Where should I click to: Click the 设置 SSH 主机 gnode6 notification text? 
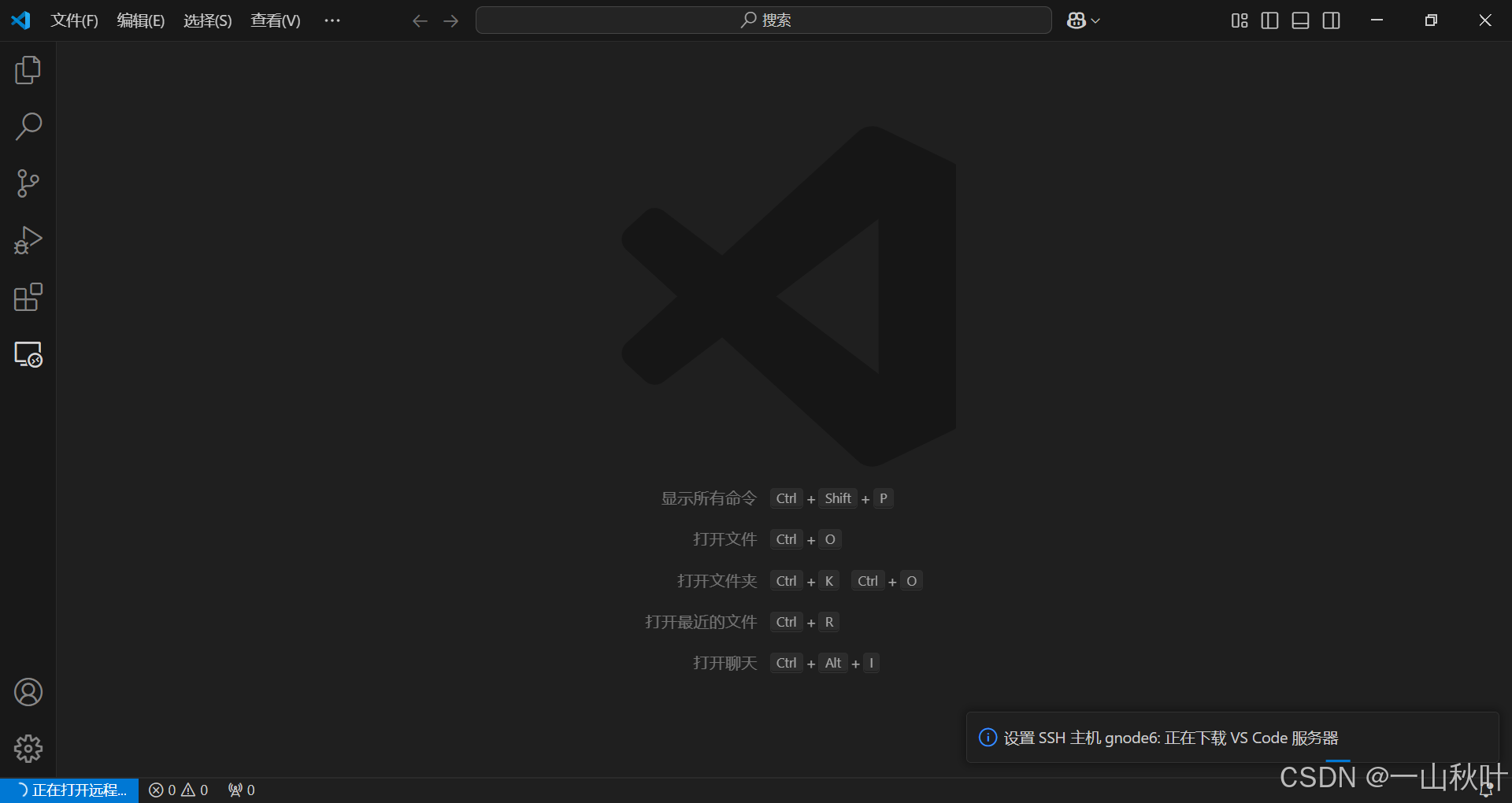[1171, 738]
